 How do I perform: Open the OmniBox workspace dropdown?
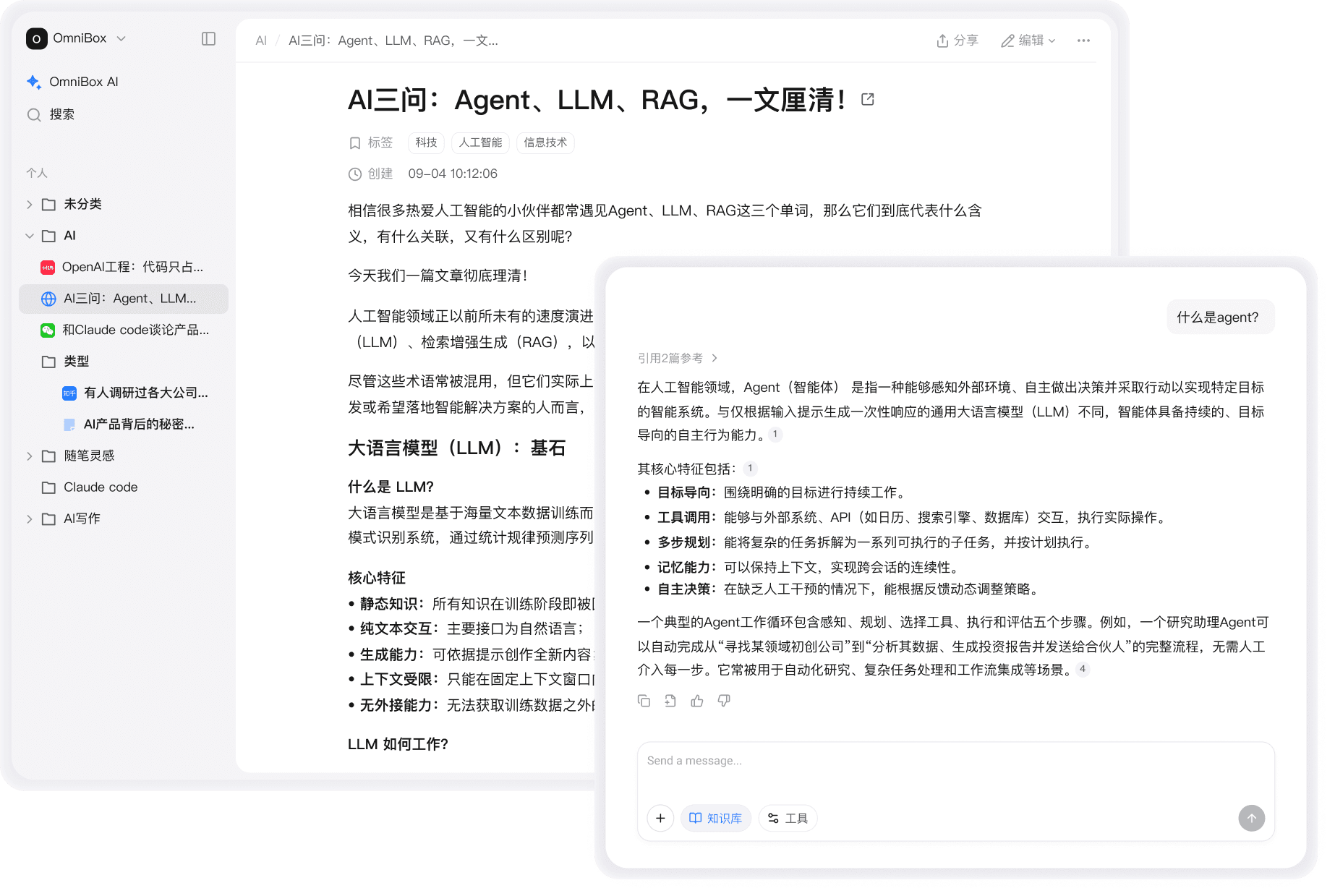point(76,38)
